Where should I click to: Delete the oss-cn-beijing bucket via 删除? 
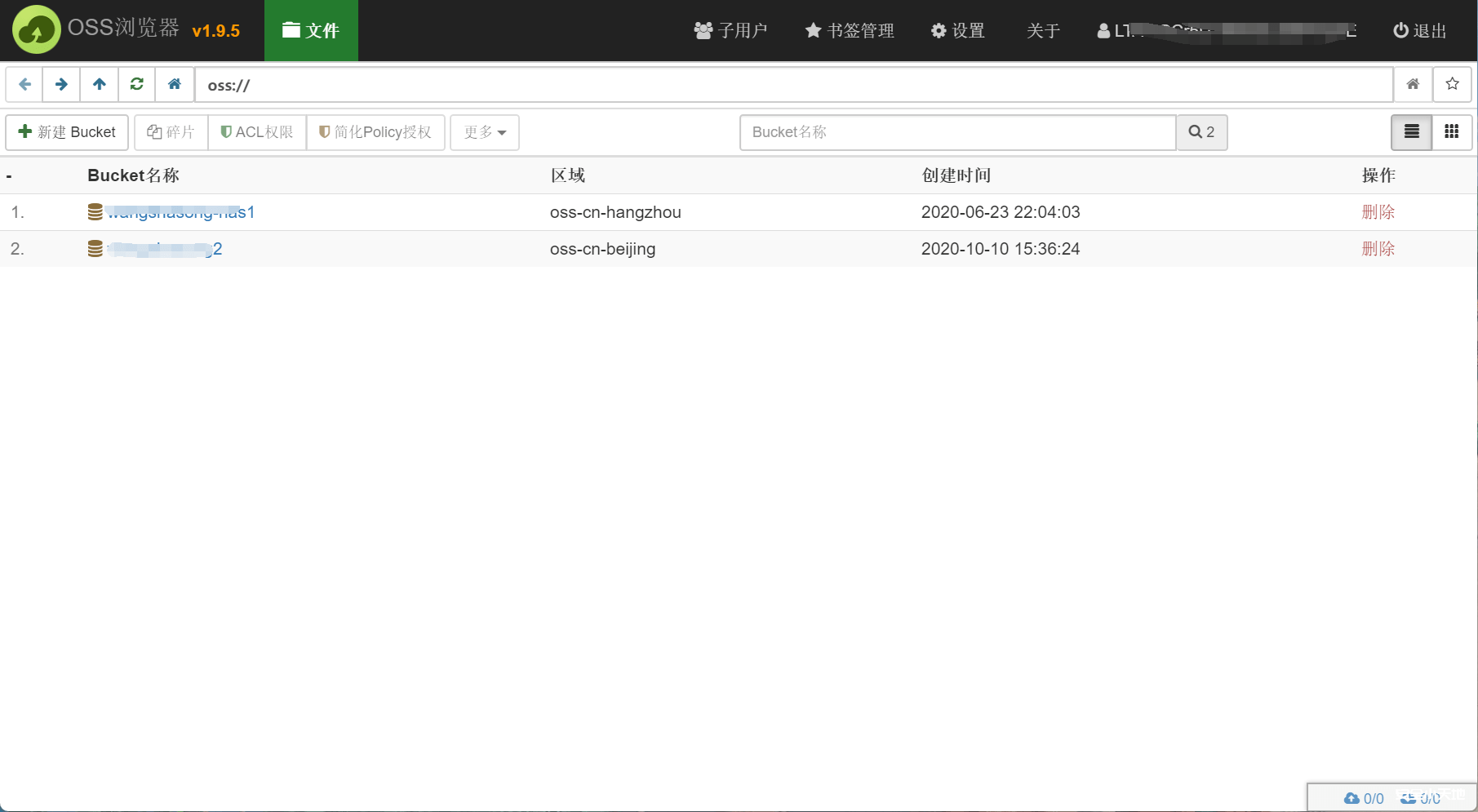1378,249
